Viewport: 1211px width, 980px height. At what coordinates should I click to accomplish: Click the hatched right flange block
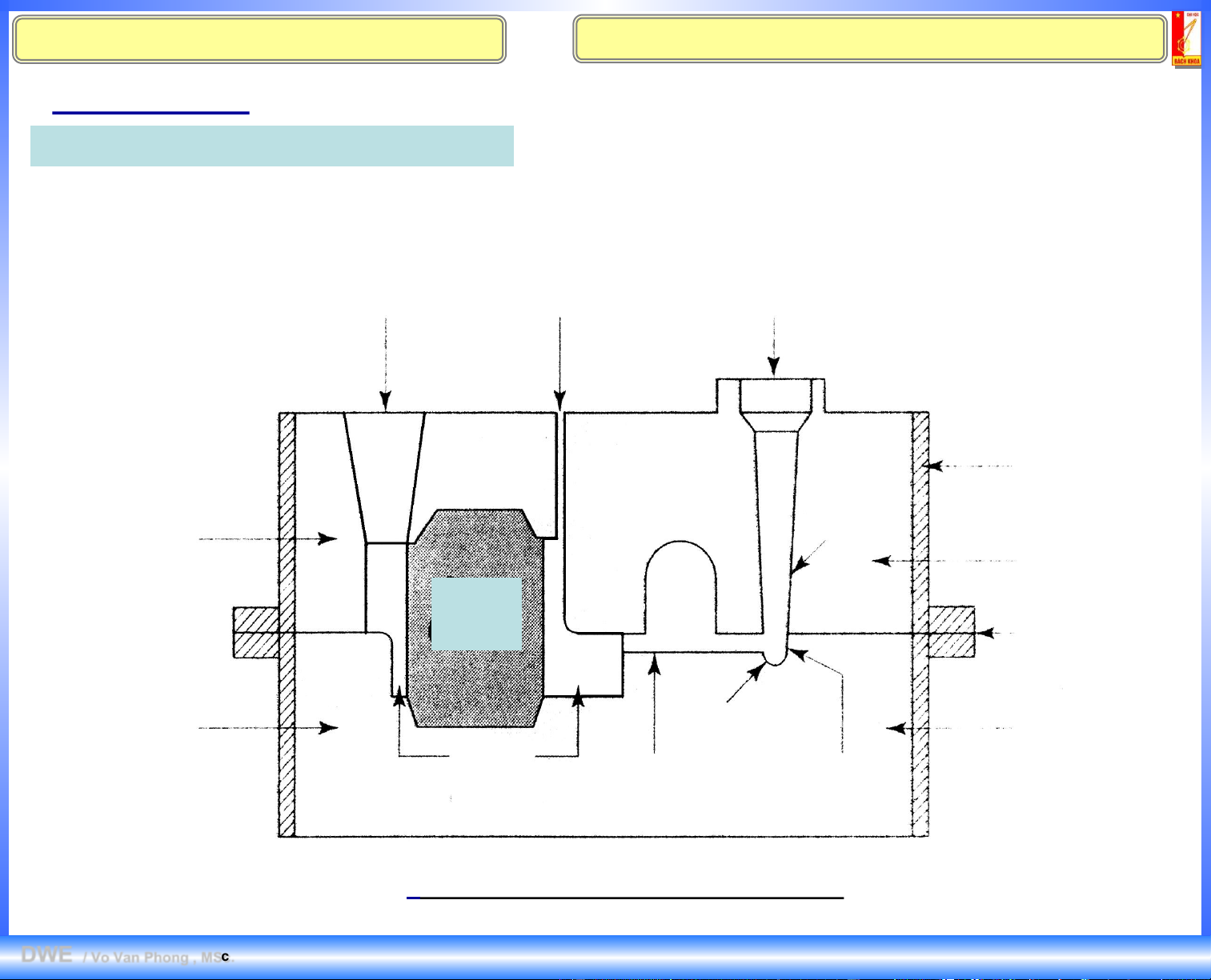(x=952, y=632)
